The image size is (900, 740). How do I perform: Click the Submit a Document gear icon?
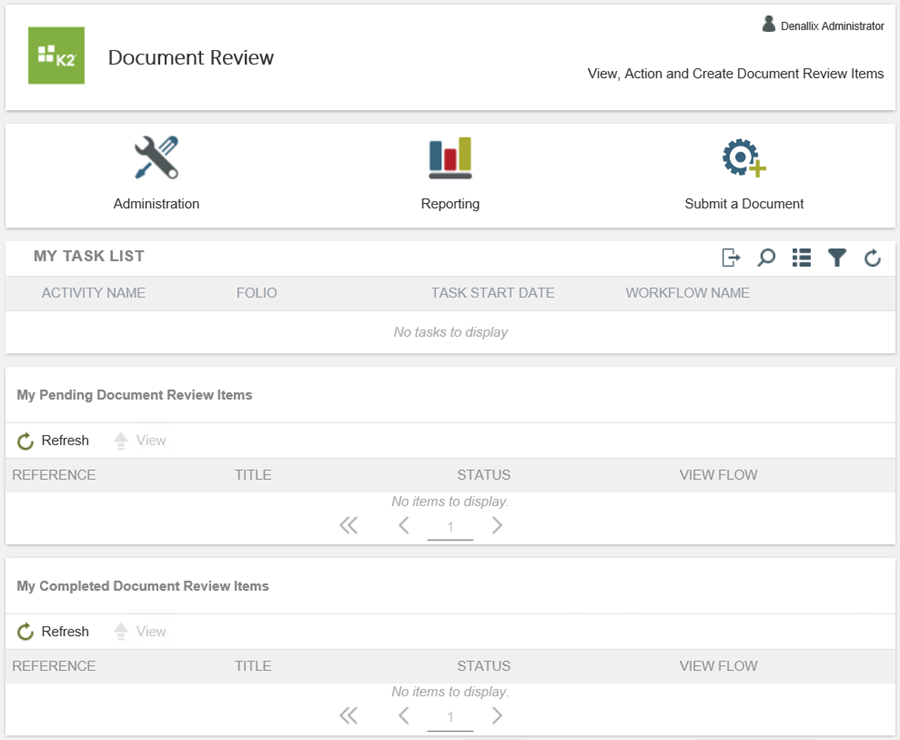click(x=743, y=158)
